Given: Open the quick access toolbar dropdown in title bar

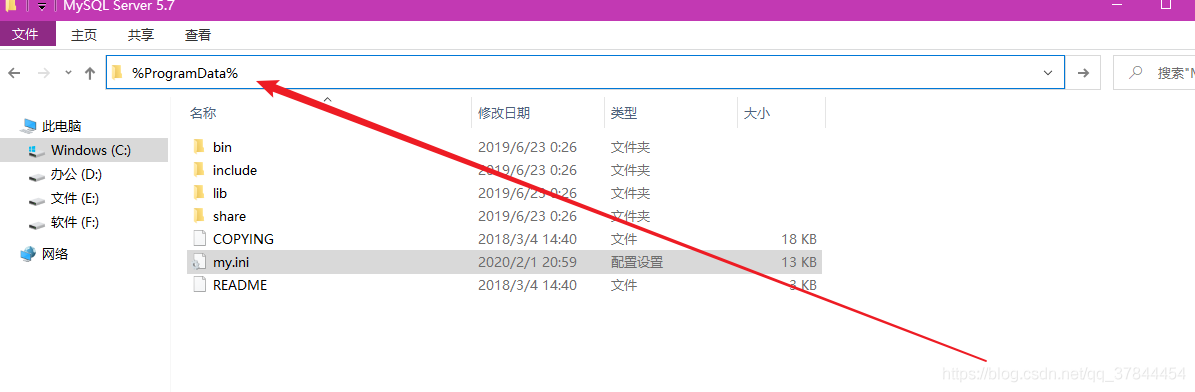Looking at the screenshot, I should (41, 6).
